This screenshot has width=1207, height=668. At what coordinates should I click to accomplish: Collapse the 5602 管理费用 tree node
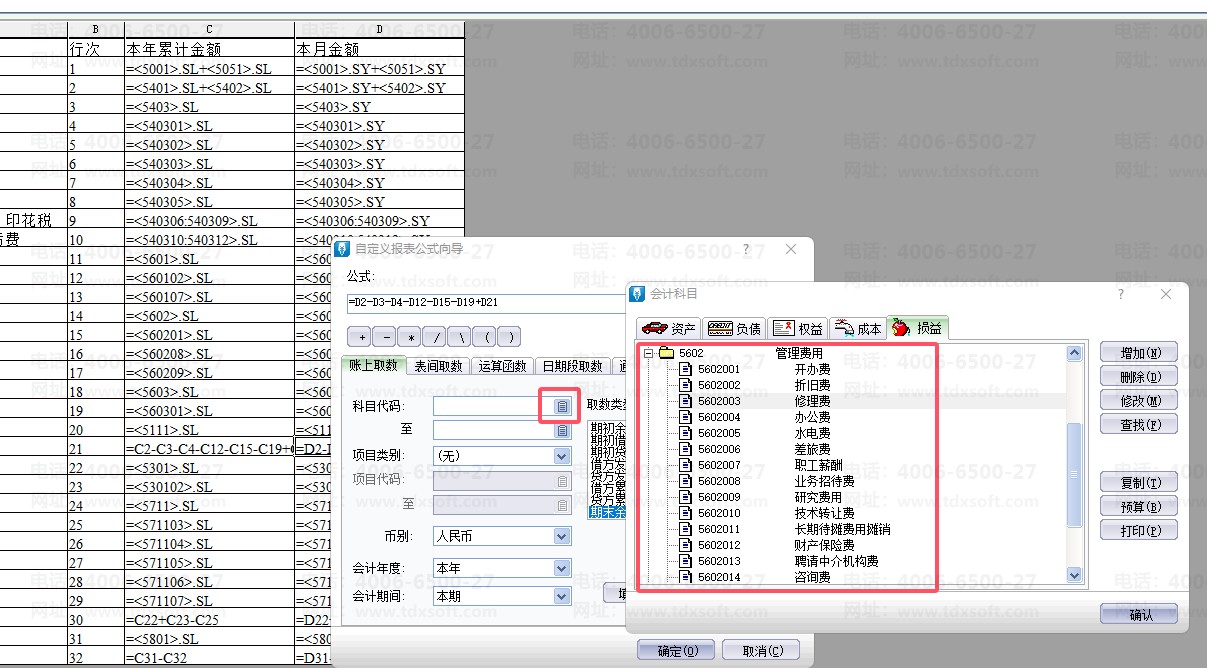tap(648, 353)
